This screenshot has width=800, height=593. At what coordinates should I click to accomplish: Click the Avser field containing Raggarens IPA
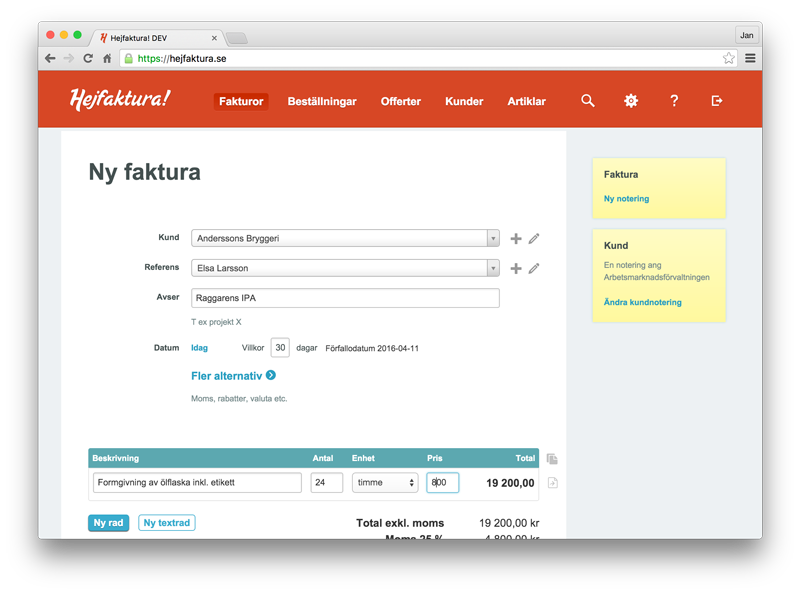[345, 298]
